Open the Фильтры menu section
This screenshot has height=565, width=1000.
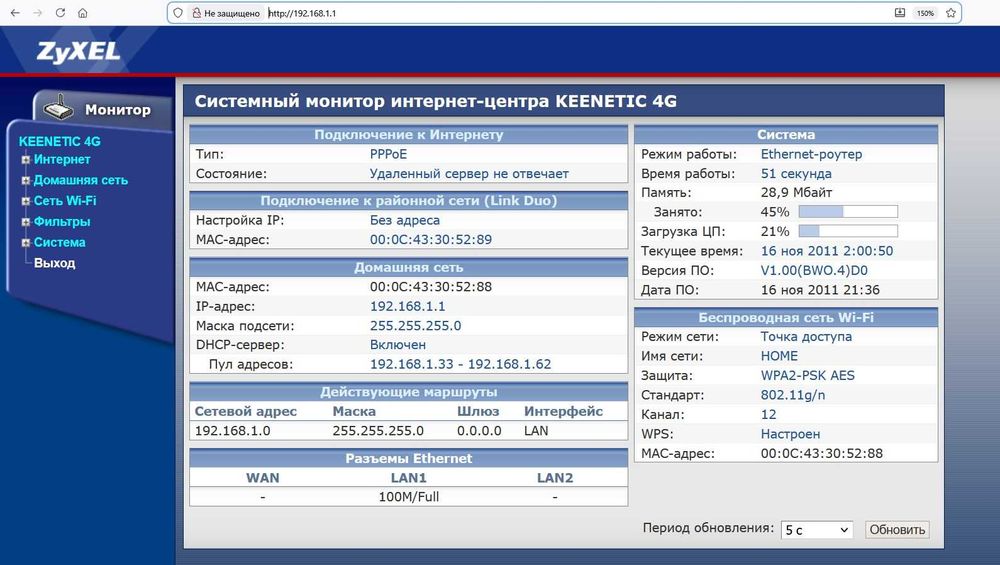(x=62, y=222)
